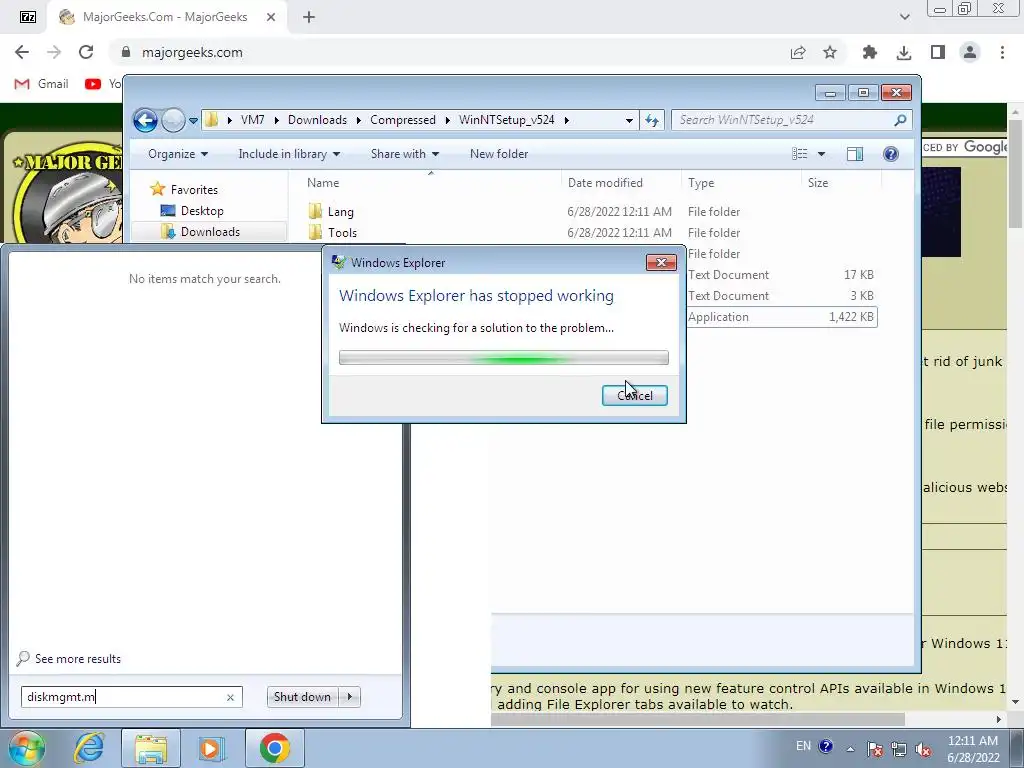Click VM7 in the address breadcrumb
This screenshot has width=1024, height=768.
[x=252, y=120]
